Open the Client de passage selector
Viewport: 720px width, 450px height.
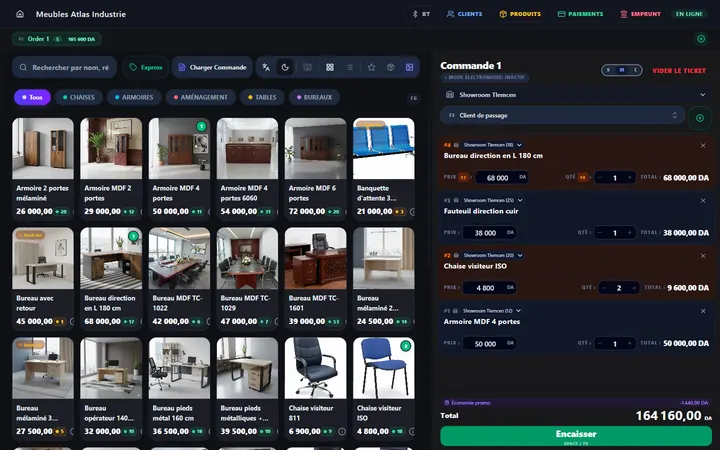tap(562, 115)
